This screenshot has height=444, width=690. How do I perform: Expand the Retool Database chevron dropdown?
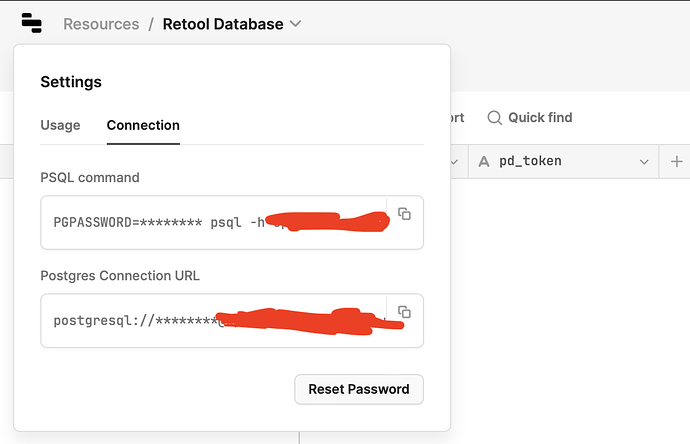click(x=296, y=24)
